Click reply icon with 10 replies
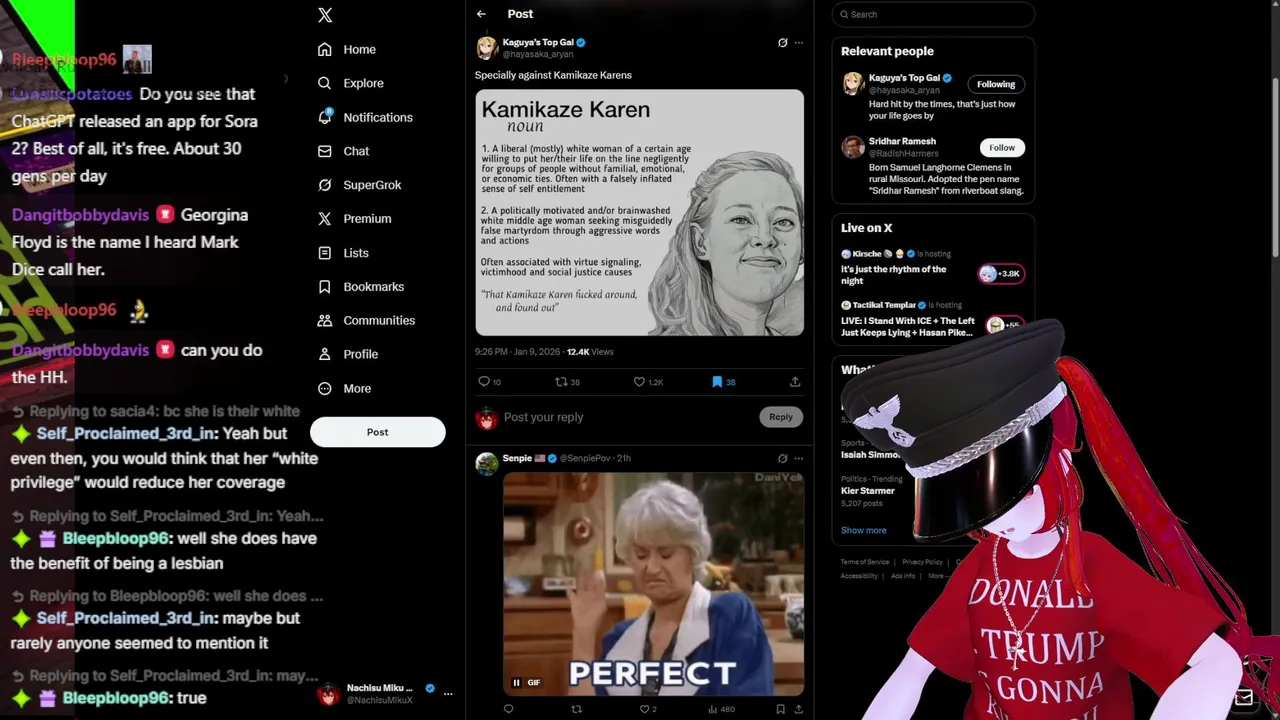This screenshot has width=1280, height=720. coord(484,381)
